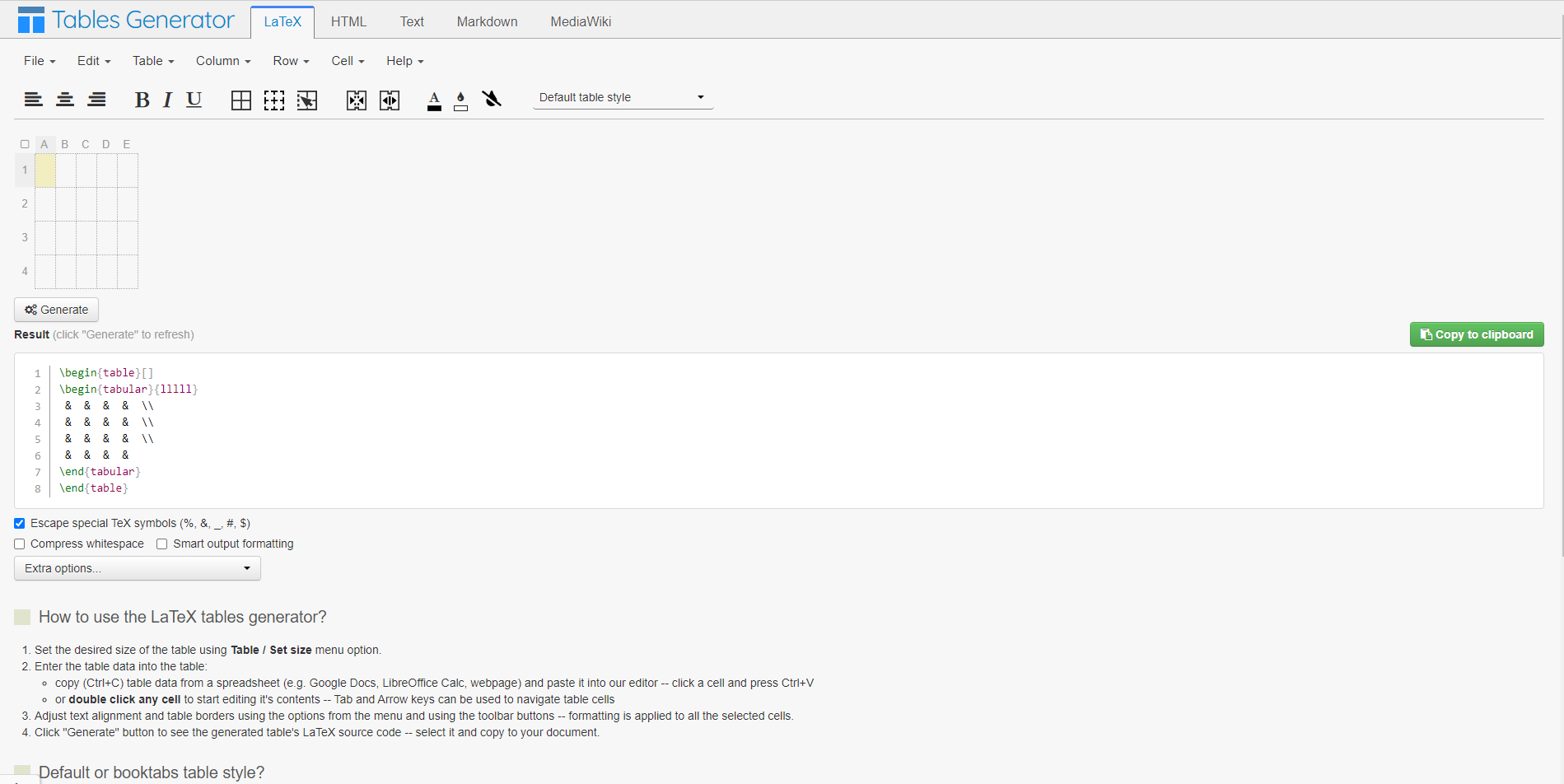Image resolution: width=1564 pixels, height=784 pixels.
Task: Clear cell formatting with the crossed-out drop icon
Action: 492,100
